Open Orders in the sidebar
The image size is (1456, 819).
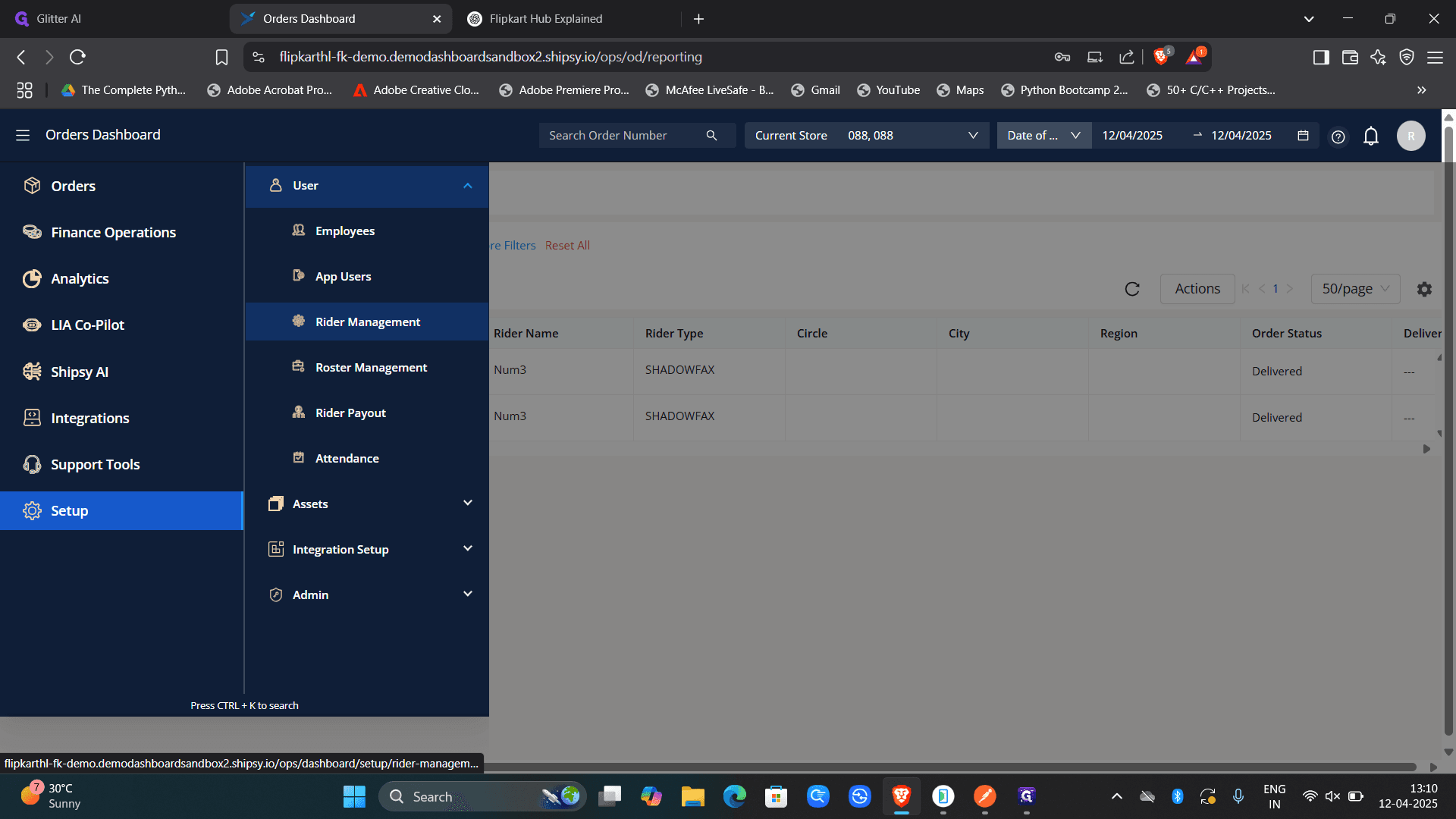(x=121, y=186)
